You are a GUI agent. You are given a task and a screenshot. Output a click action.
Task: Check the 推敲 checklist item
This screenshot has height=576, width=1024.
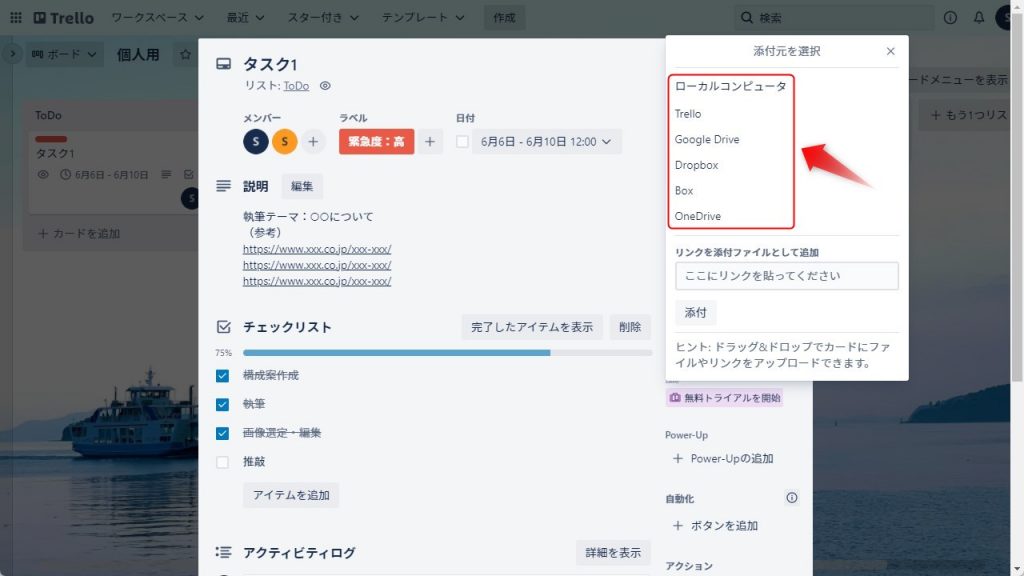pyautogui.click(x=223, y=462)
